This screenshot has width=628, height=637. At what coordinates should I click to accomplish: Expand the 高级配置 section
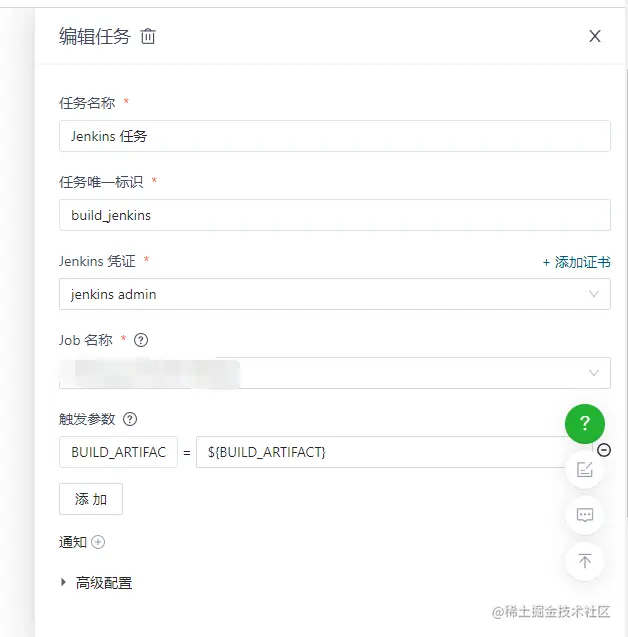pyautogui.click(x=96, y=583)
